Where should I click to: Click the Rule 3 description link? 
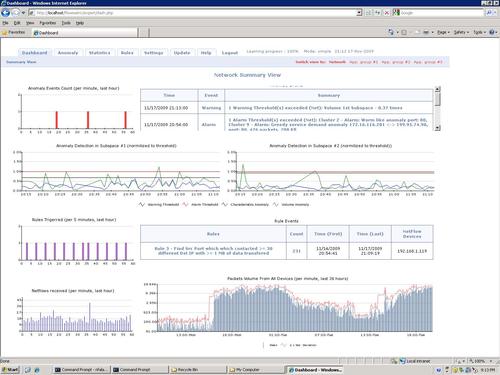[213, 251]
